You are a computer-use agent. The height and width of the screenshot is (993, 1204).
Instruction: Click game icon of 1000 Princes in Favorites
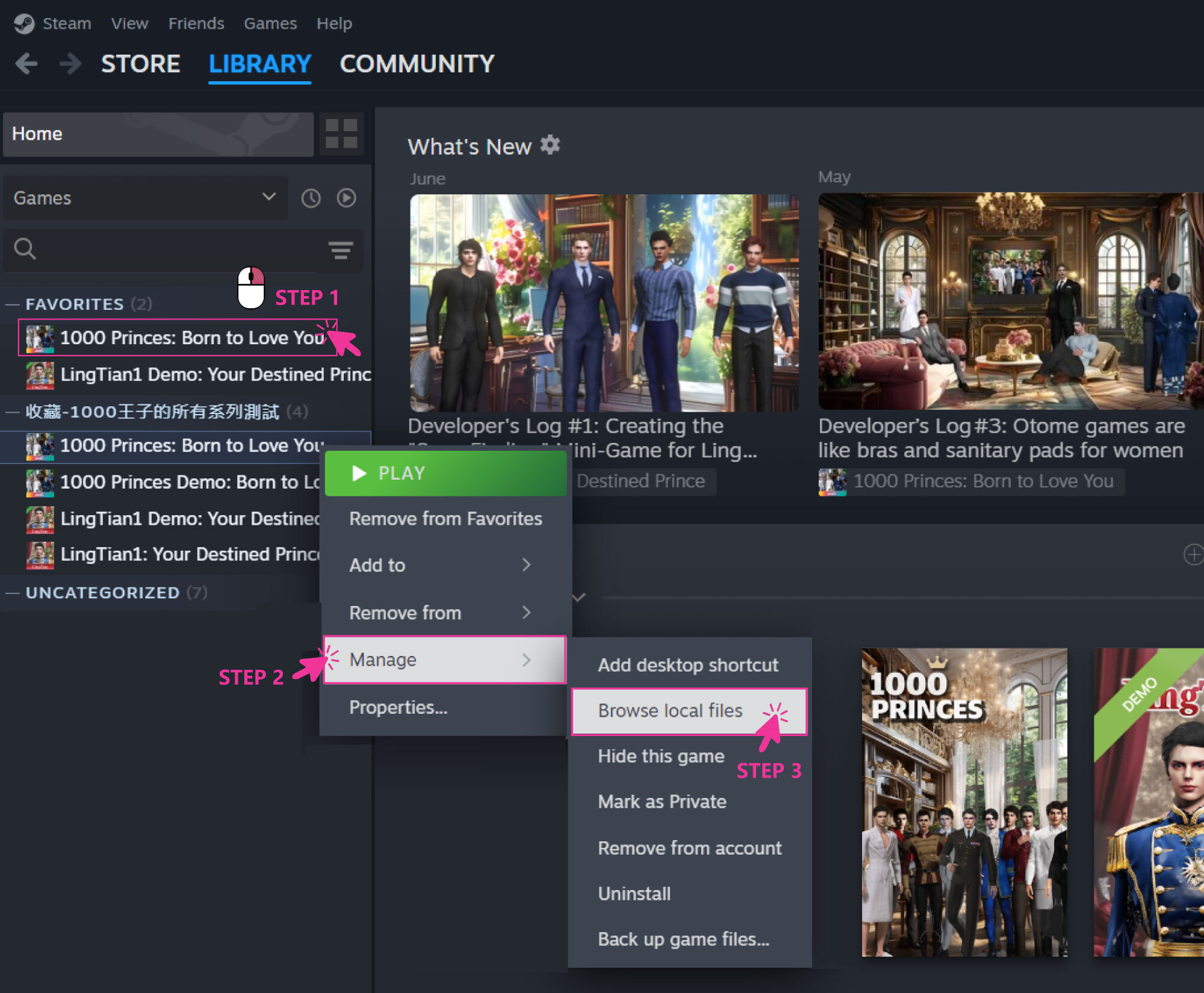point(40,339)
